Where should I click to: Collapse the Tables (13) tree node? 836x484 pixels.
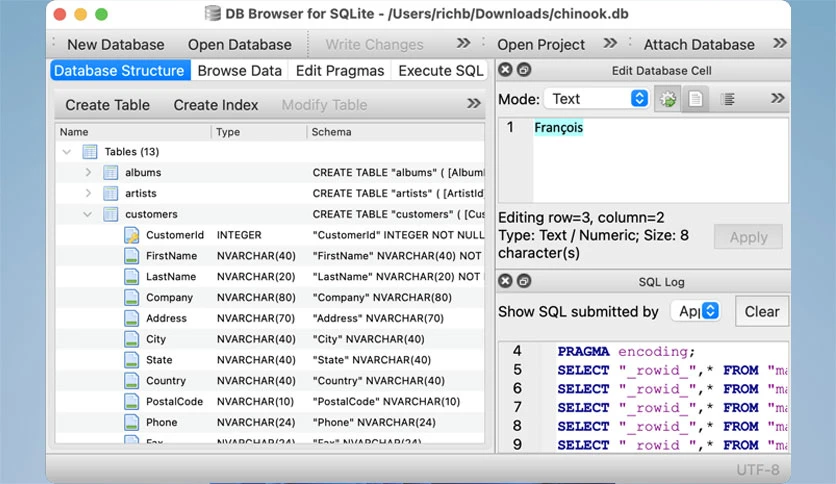click(67, 152)
